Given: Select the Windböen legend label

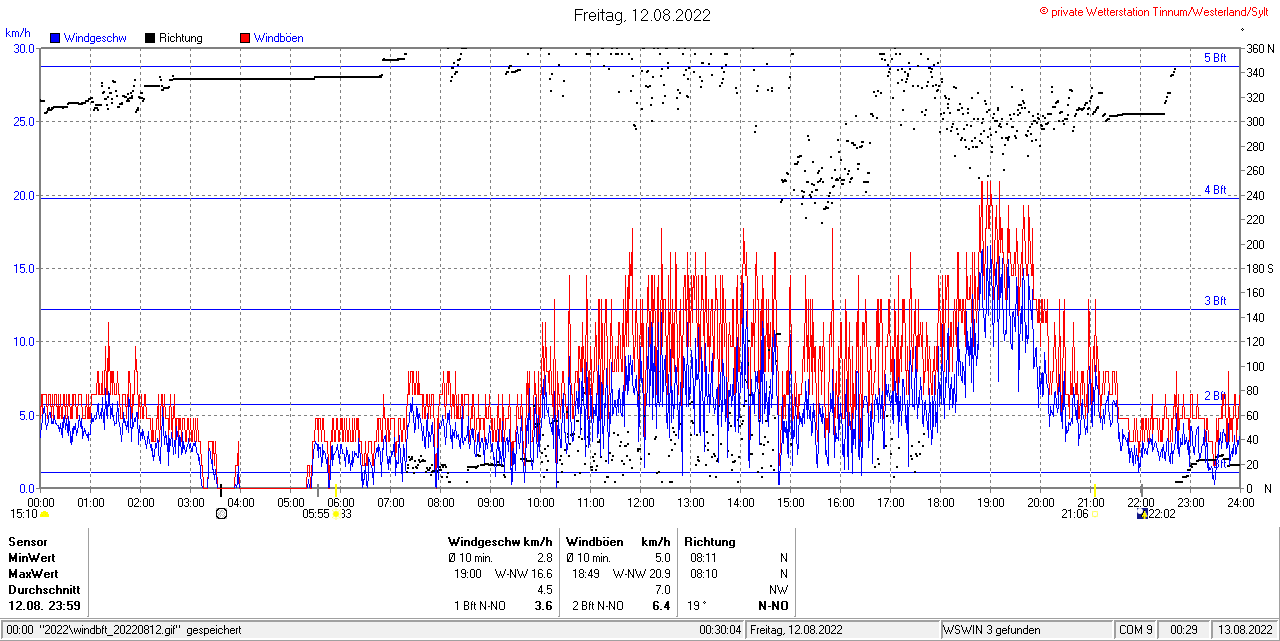Looking at the screenshot, I should tap(279, 38).
